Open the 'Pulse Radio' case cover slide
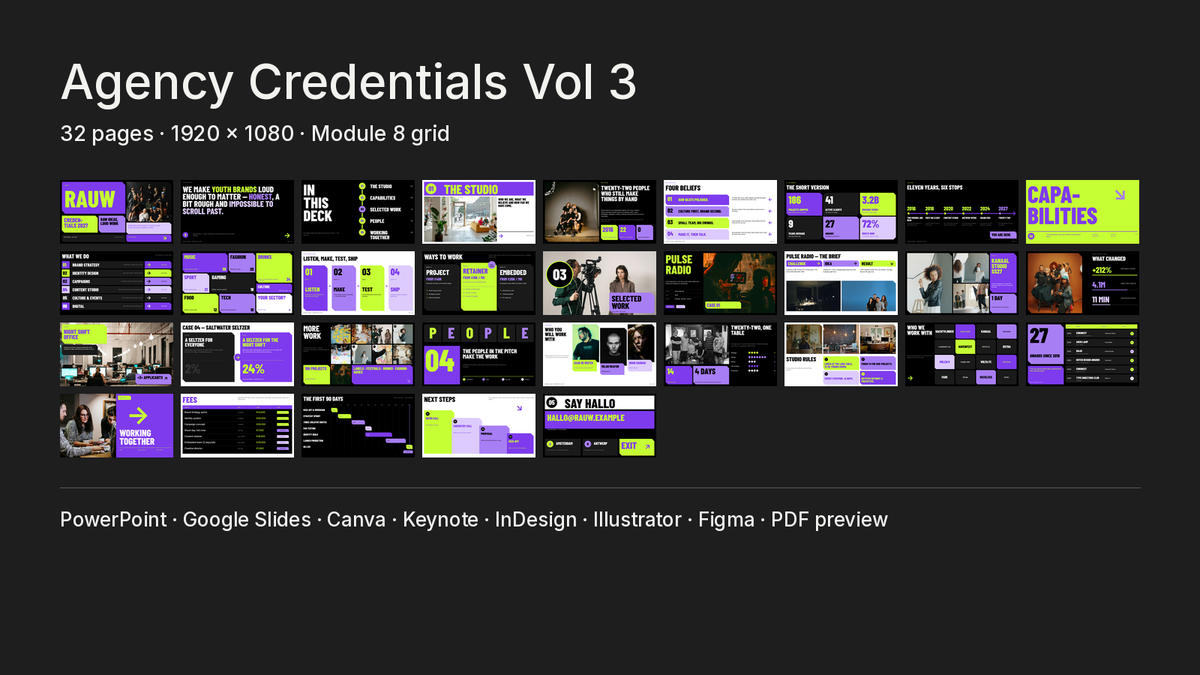1200x675 pixels. tap(720, 283)
